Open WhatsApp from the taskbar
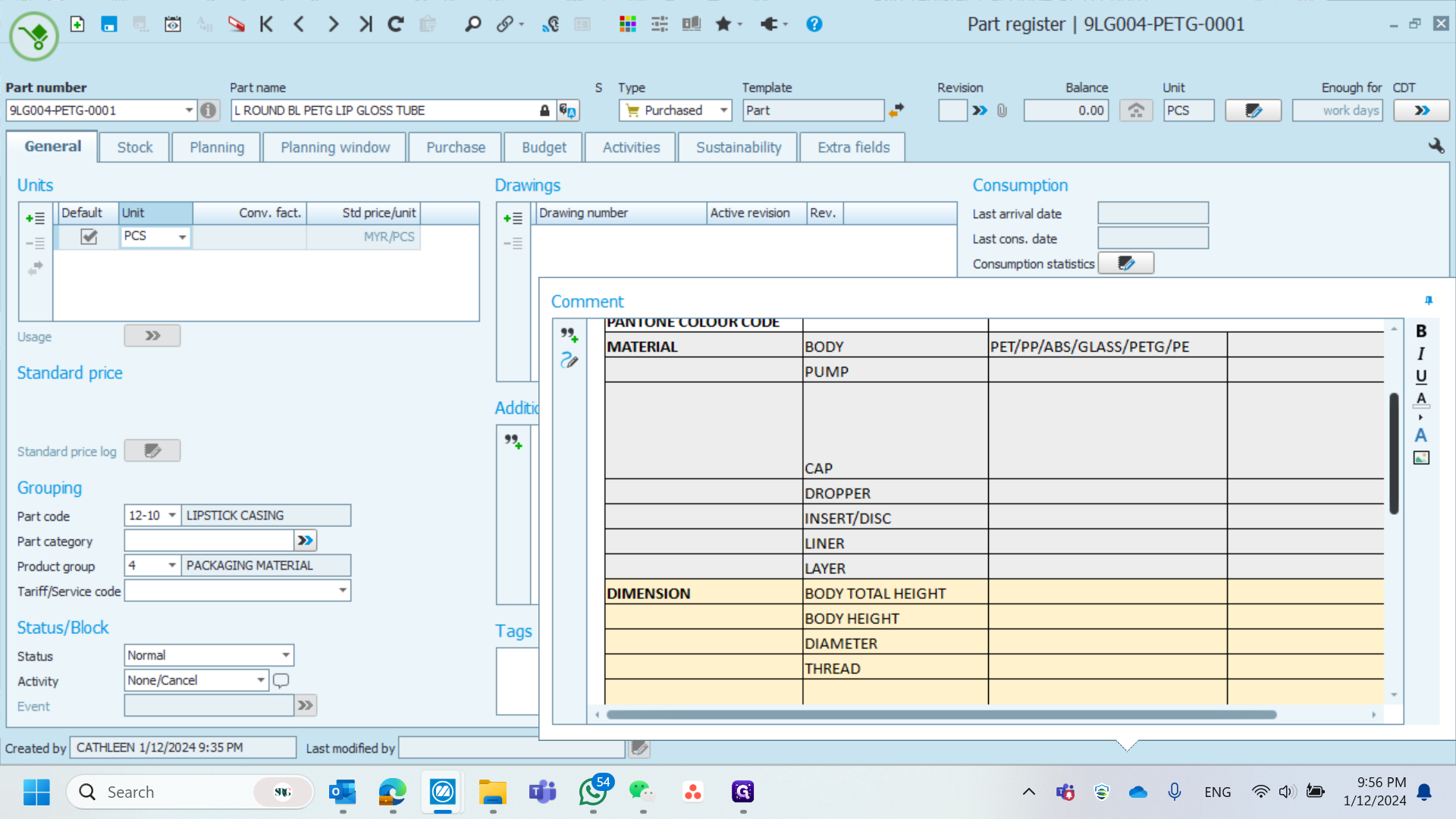 [593, 792]
